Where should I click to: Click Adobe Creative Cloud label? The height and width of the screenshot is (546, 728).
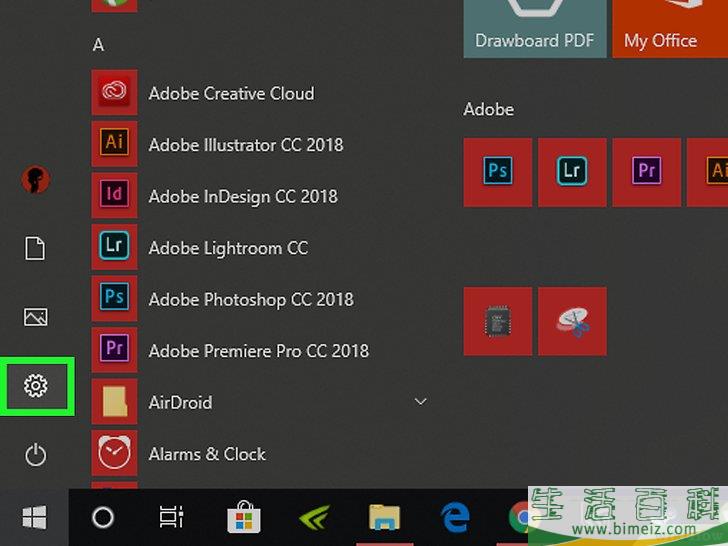tap(232, 93)
